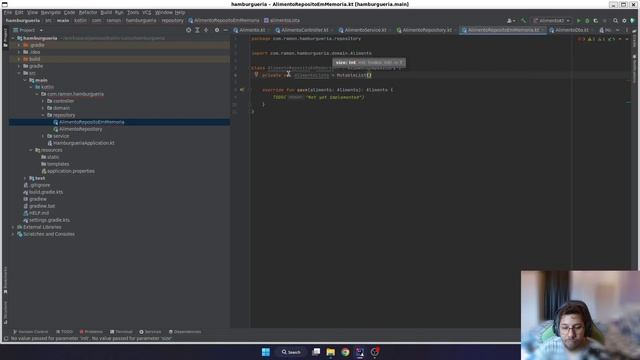Collapse the main folder
The image size is (640, 360).
click(x=25, y=80)
